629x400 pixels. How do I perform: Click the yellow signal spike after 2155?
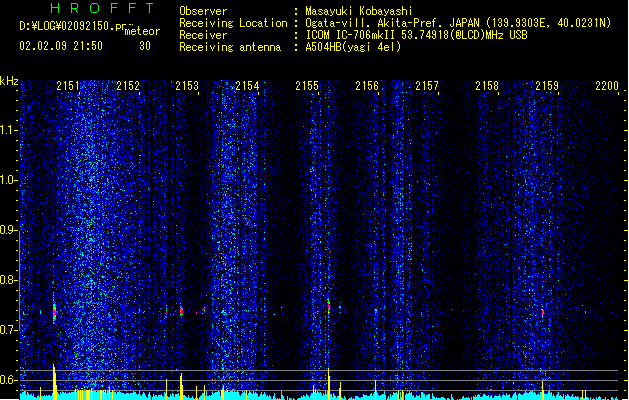point(329,384)
